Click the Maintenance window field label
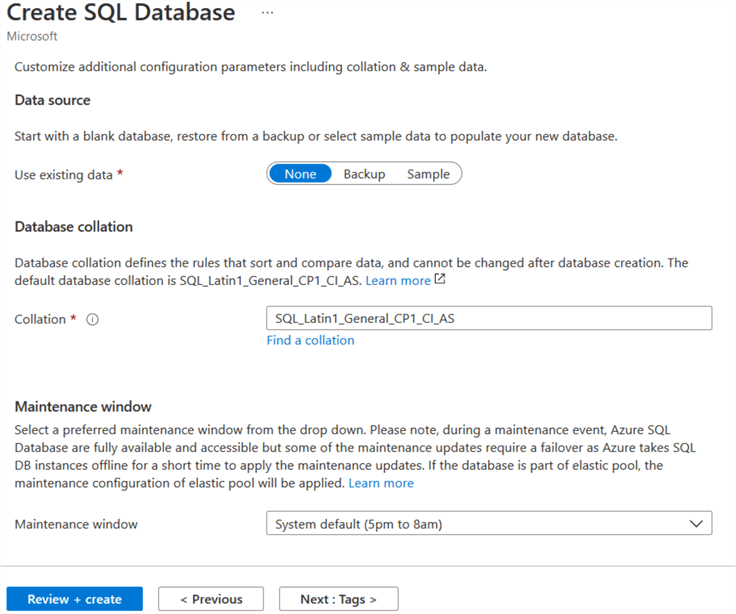The width and height of the screenshot is (736, 614). coord(76,524)
